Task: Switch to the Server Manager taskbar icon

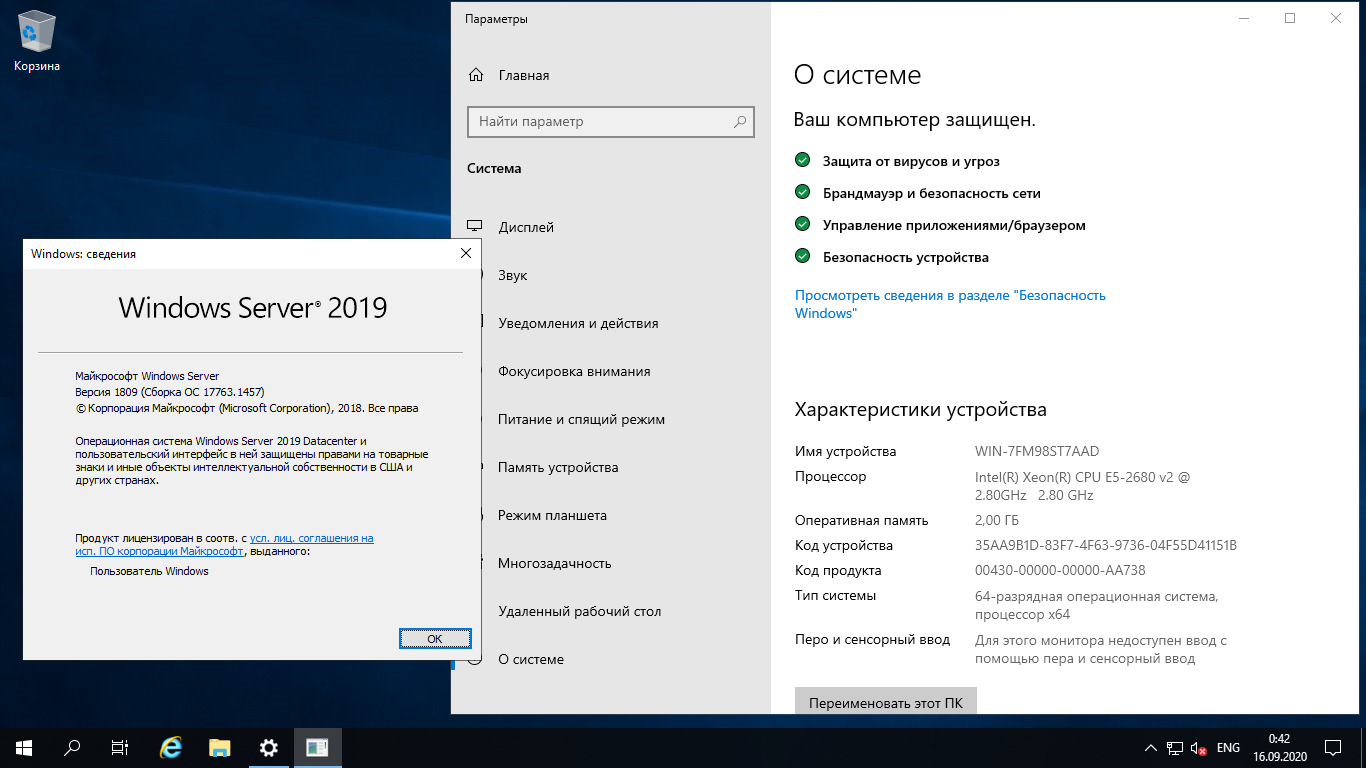Action: click(318, 748)
